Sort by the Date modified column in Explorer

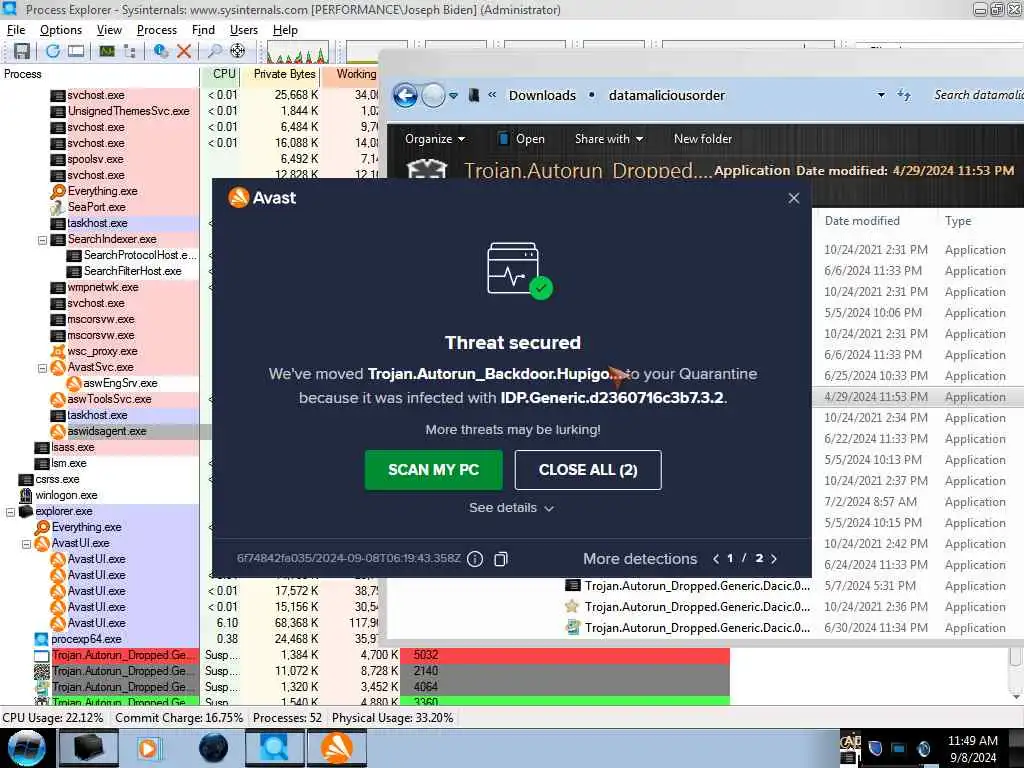click(x=862, y=221)
